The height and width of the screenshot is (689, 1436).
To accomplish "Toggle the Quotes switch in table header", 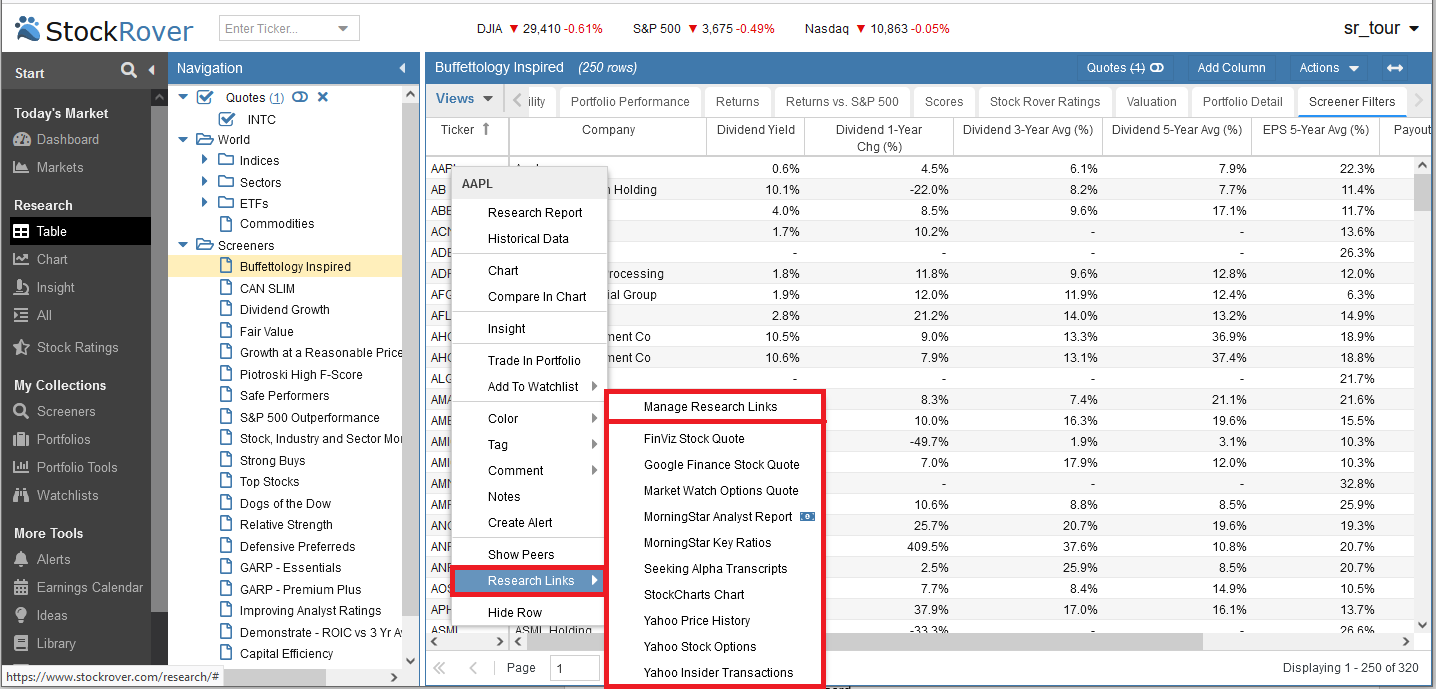I will click(1157, 68).
